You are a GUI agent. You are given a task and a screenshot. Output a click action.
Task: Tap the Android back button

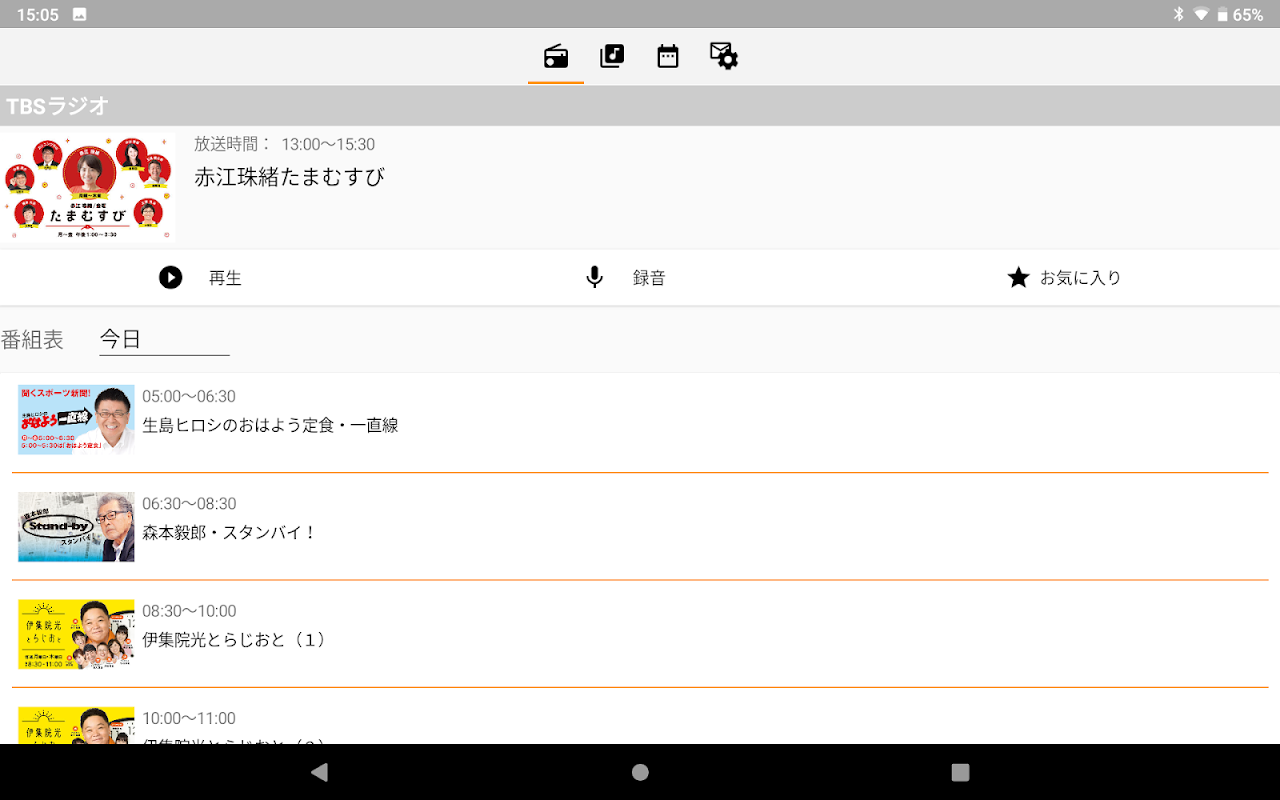coord(319,772)
